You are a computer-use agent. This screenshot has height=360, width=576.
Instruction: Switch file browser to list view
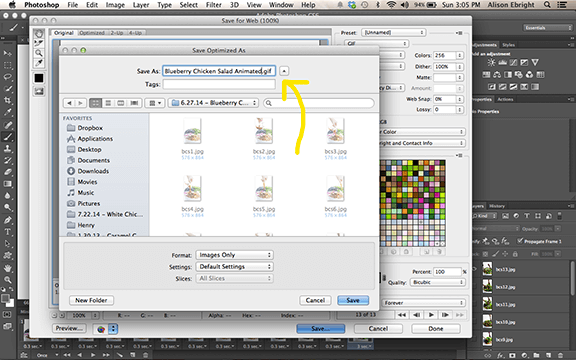pyautogui.click(x=108, y=103)
